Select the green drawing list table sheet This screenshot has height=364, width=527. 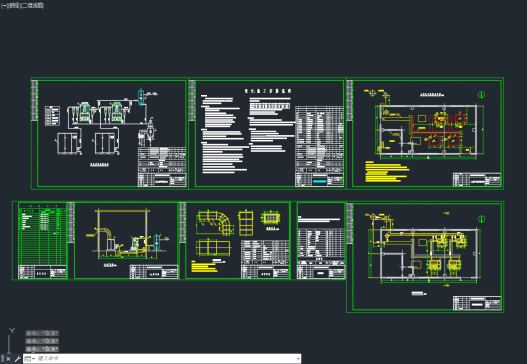tap(40, 240)
